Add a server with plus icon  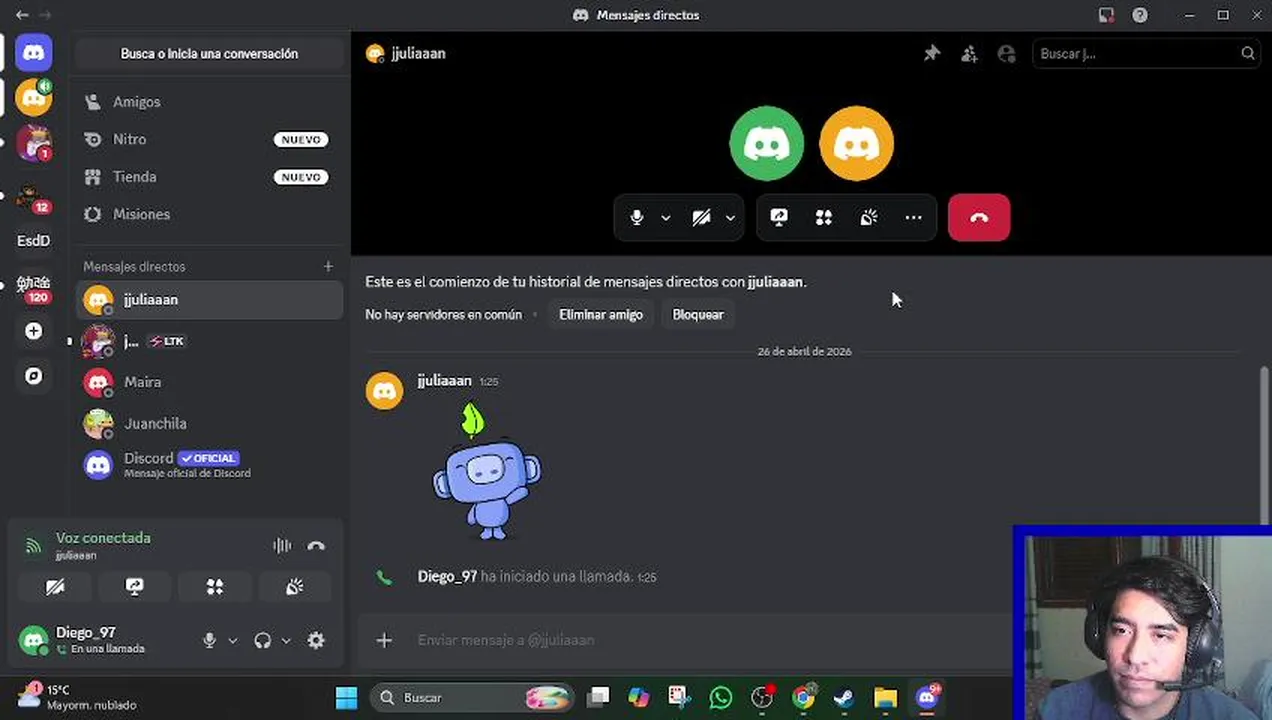coord(33,331)
